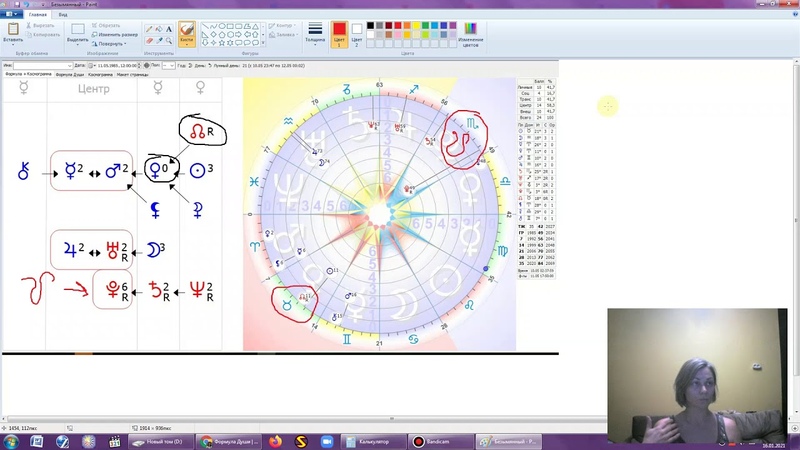Screen dimensions: 800x450
Task: Switch to the Главная ribbon tab
Action: (x=37, y=14)
